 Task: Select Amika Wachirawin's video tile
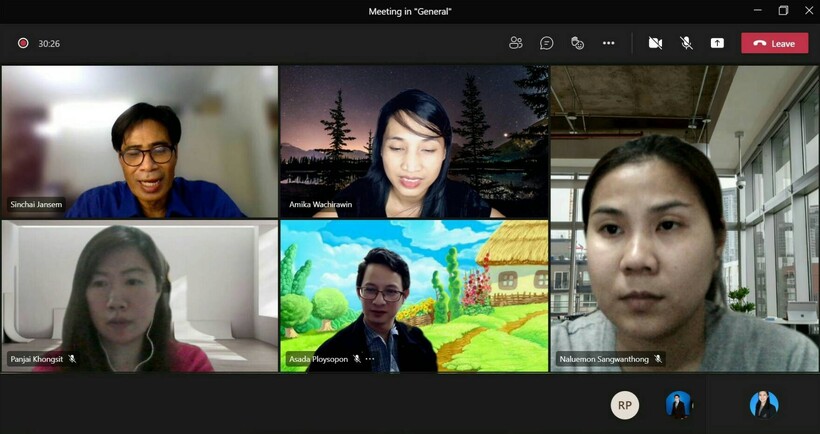[x=414, y=141]
